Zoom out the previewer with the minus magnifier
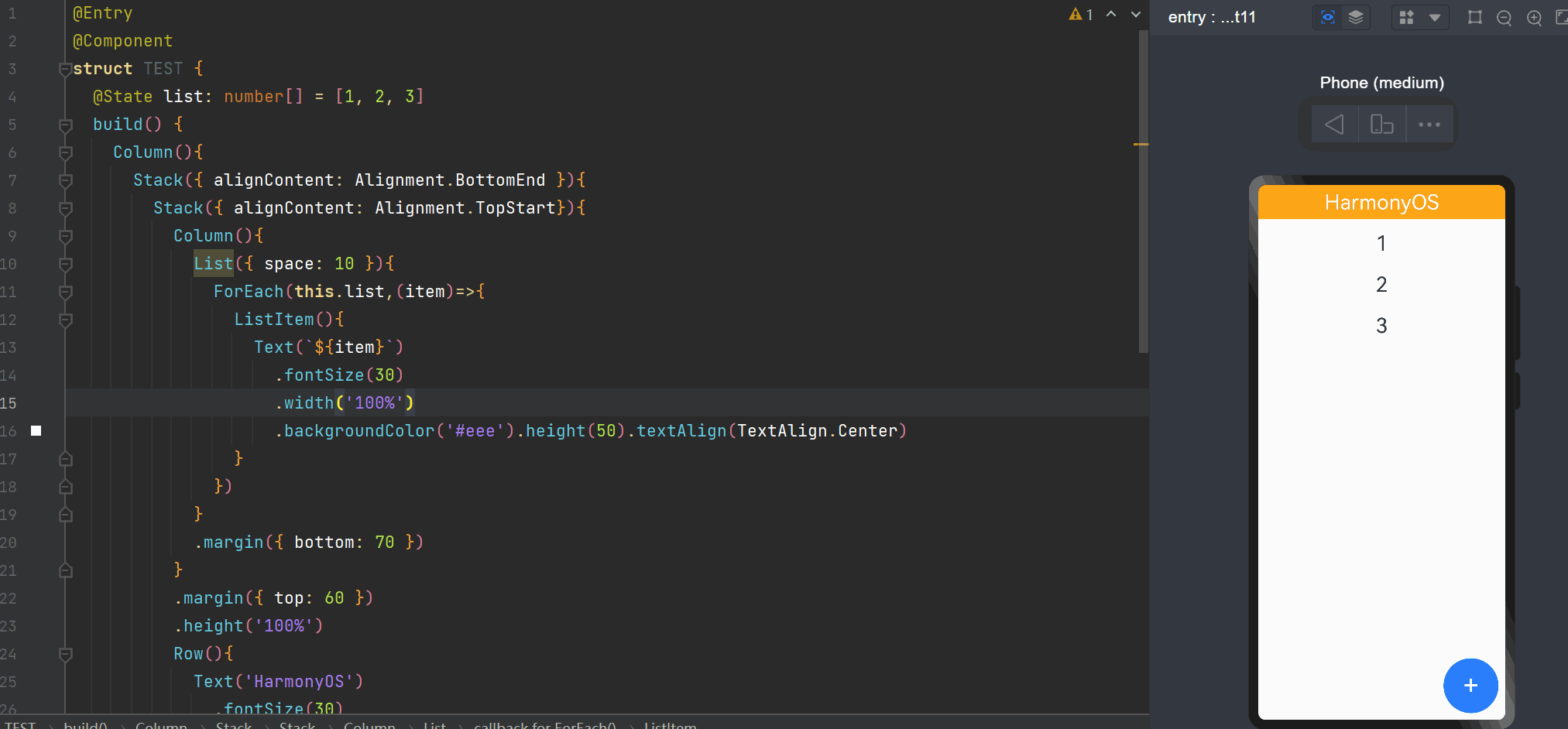The image size is (1568, 729). coord(1505,18)
